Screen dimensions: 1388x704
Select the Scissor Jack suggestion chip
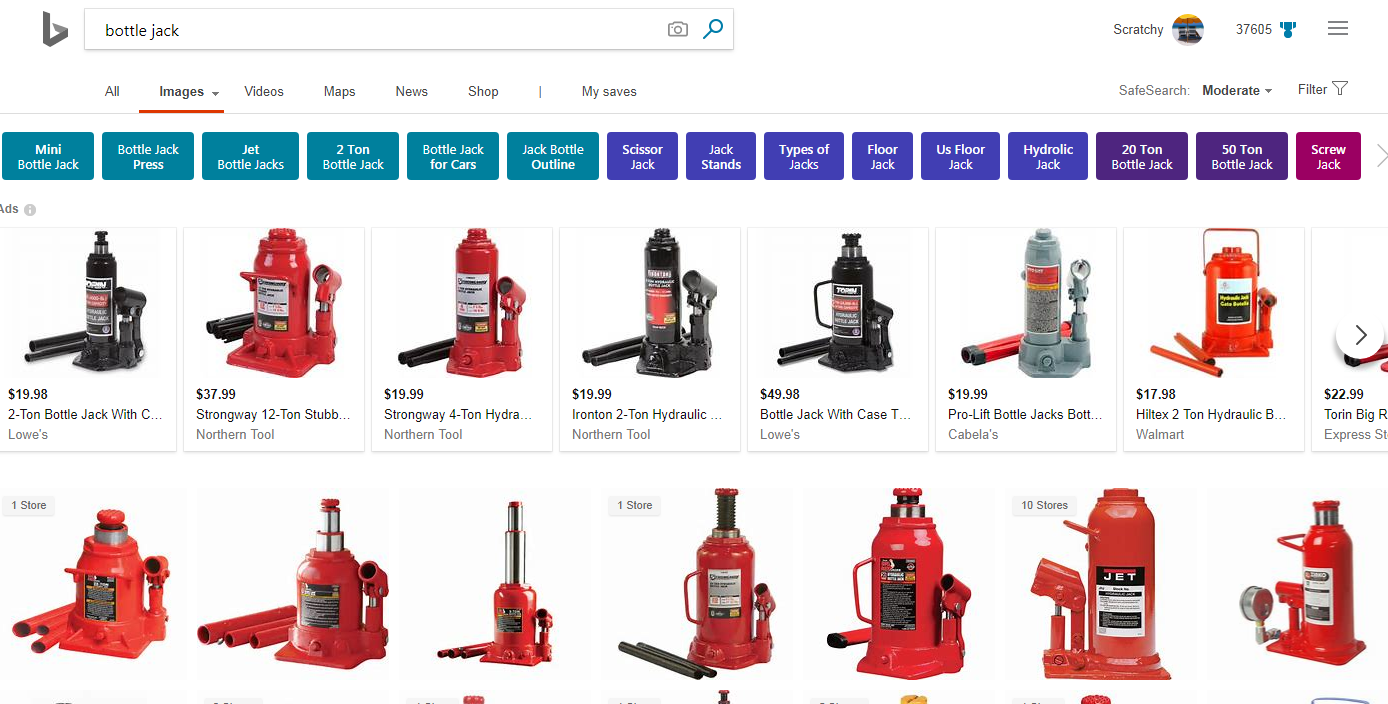tap(642, 157)
